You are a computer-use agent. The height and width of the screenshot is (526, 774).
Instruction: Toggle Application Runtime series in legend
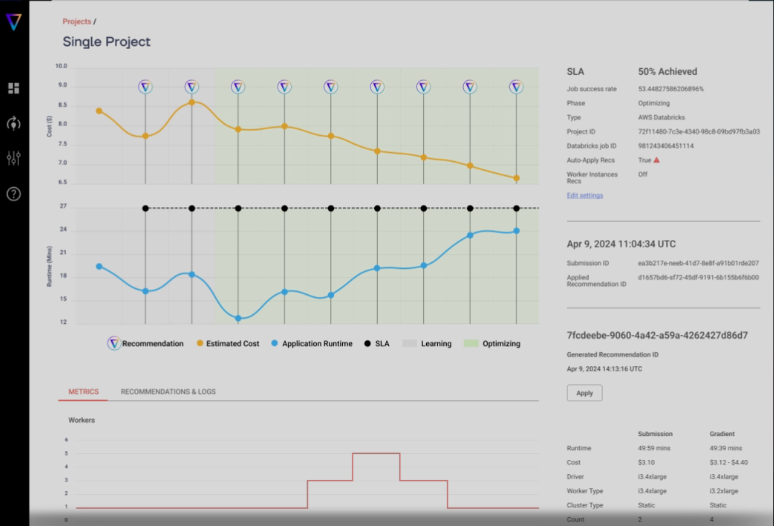(x=275, y=343)
